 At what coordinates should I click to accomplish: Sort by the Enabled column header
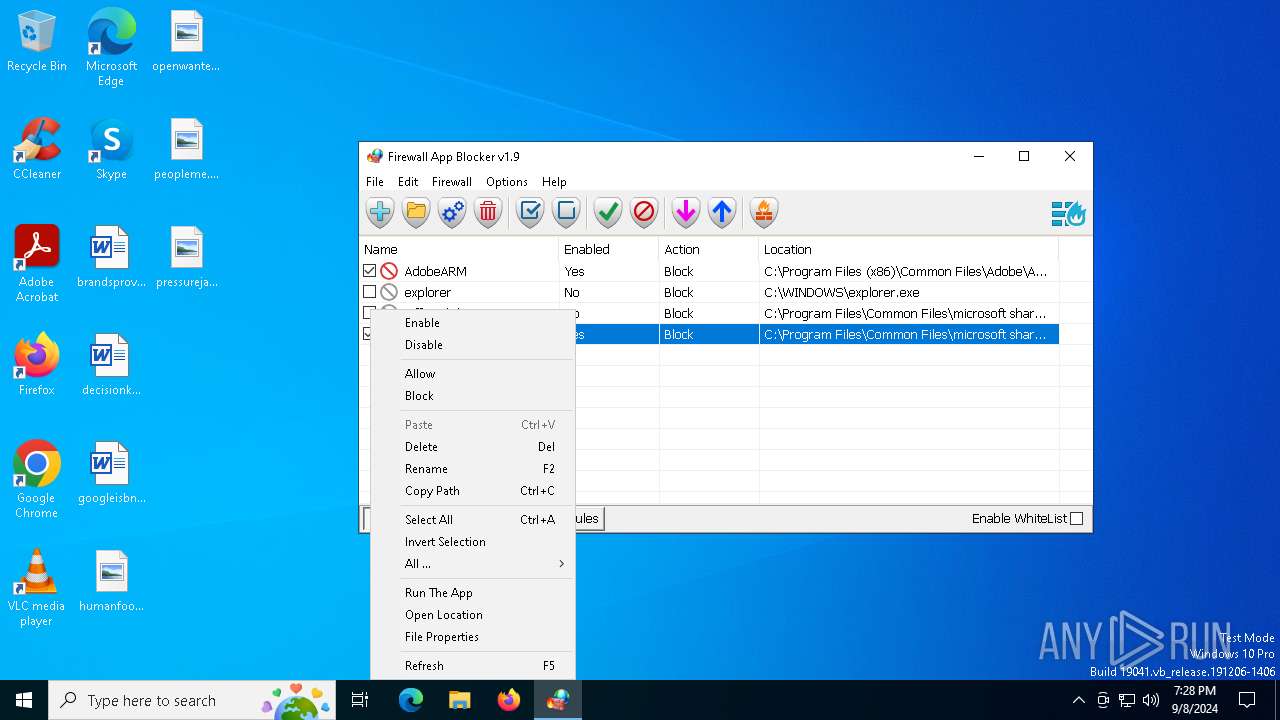609,249
